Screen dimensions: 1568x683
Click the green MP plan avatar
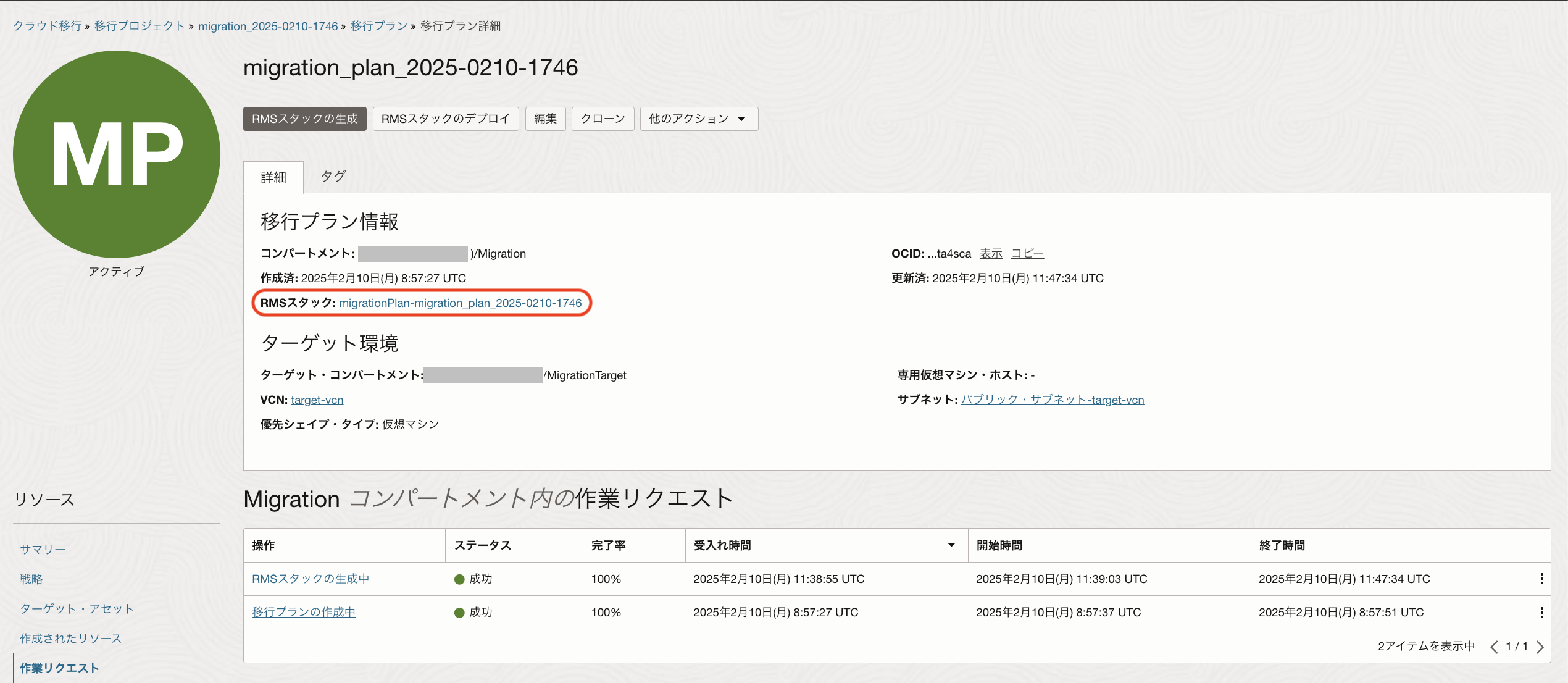point(117,154)
